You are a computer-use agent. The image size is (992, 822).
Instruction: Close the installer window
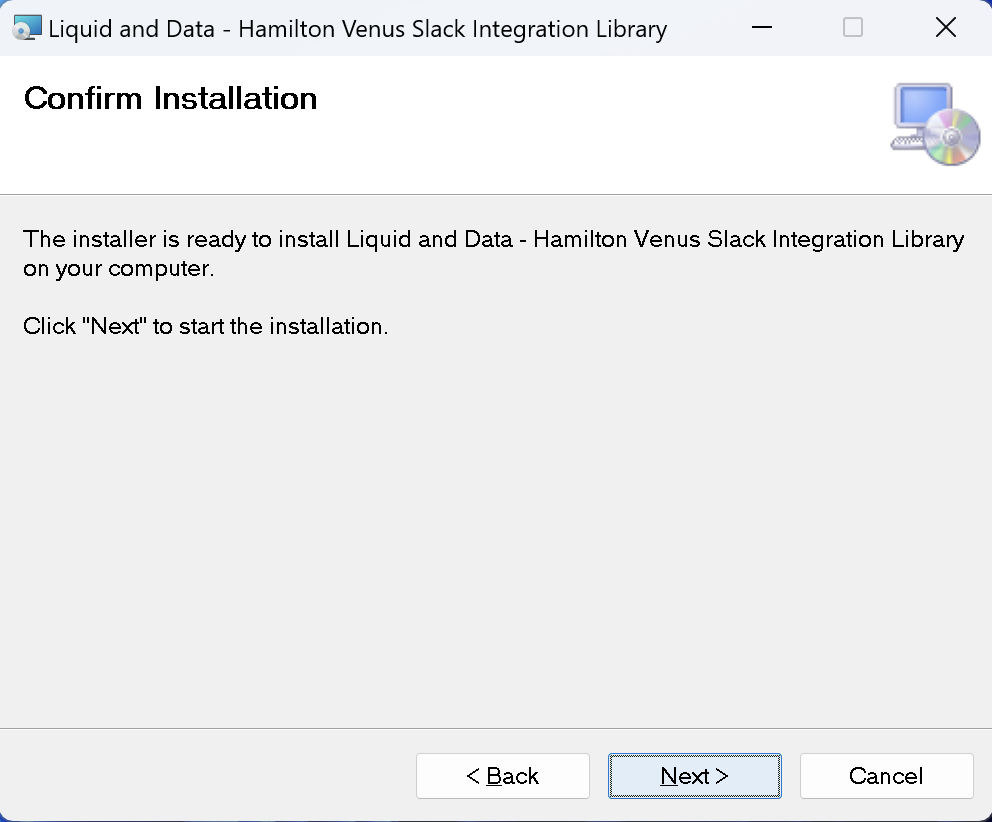pyautogui.click(x=946, y=28)
